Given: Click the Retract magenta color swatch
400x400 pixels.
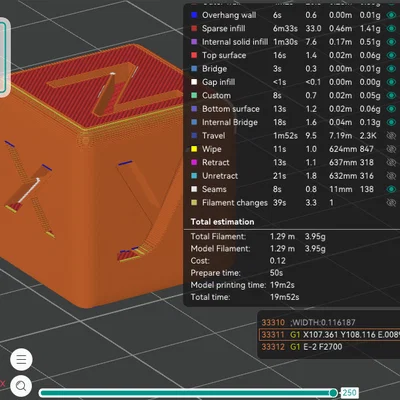Looking at the screenshot, I should 194,162.
